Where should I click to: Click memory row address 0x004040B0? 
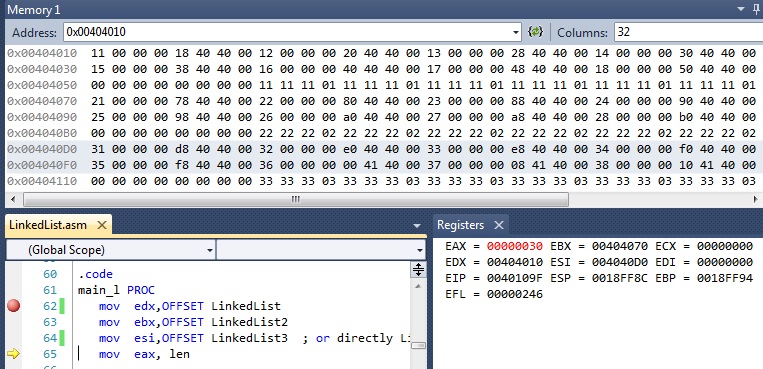pos(42,133)
